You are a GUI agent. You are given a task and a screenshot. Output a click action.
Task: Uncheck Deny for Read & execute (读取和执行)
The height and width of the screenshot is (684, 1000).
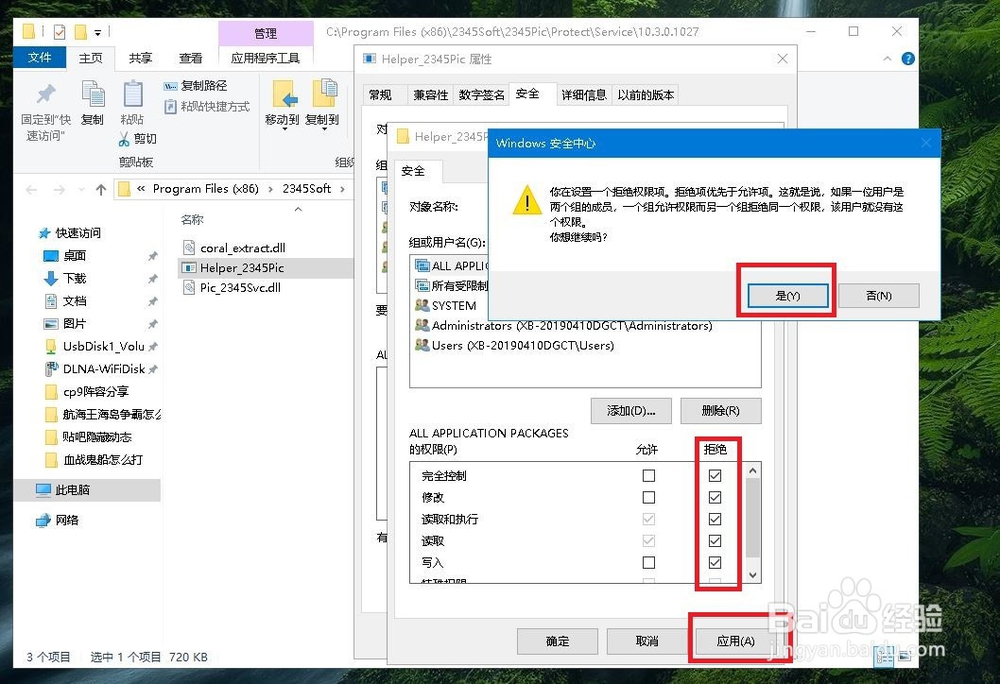pyautogui.click(x=715, y=519)
